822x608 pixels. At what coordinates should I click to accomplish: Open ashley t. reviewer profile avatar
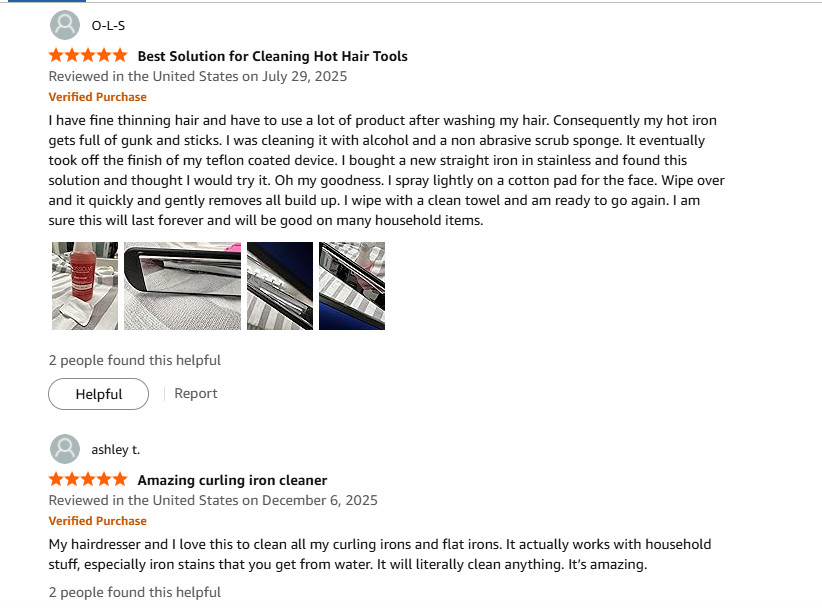click(65, 449)
